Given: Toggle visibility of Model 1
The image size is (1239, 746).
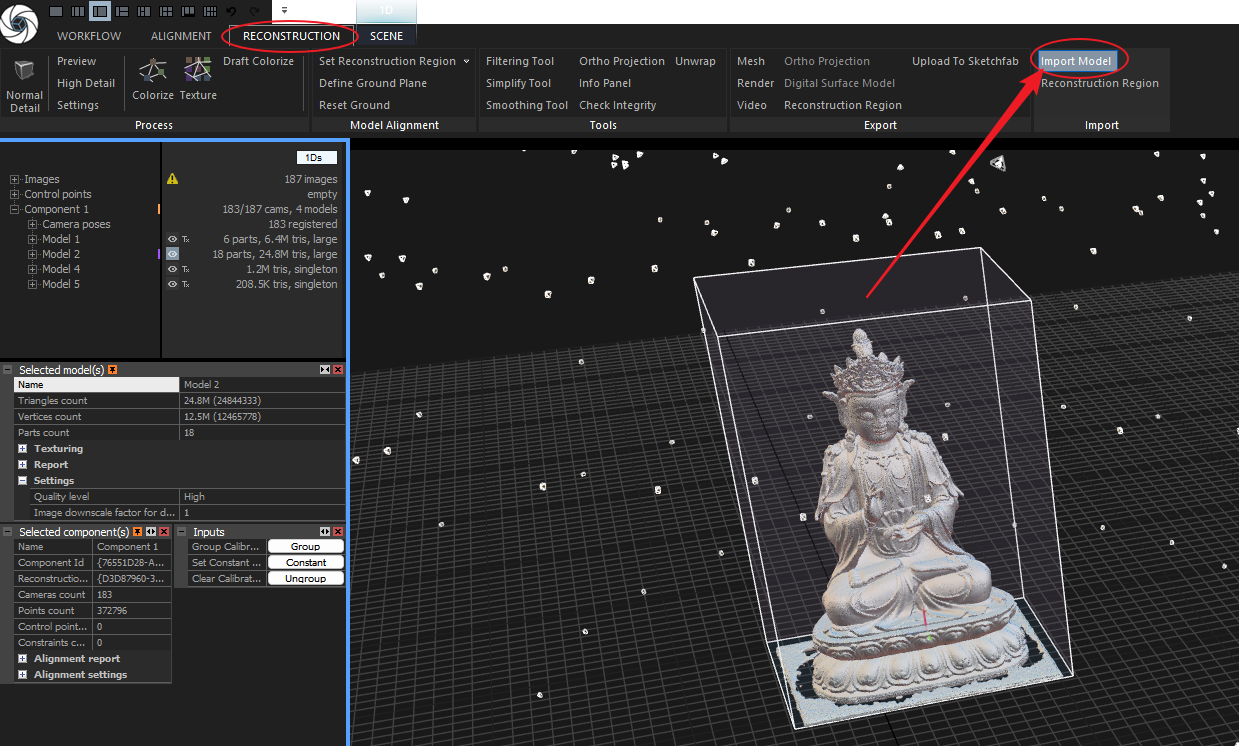Looking at the screenshot, I should pyautogui.click(x=172, y=239).
